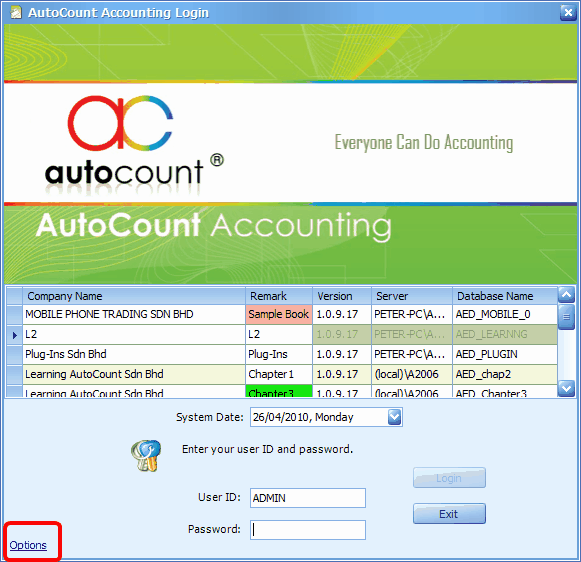The width and height of the screenshot is (581, 562).
Task: Click the Sample Book remark cell
Action: [x=279, y=314]
